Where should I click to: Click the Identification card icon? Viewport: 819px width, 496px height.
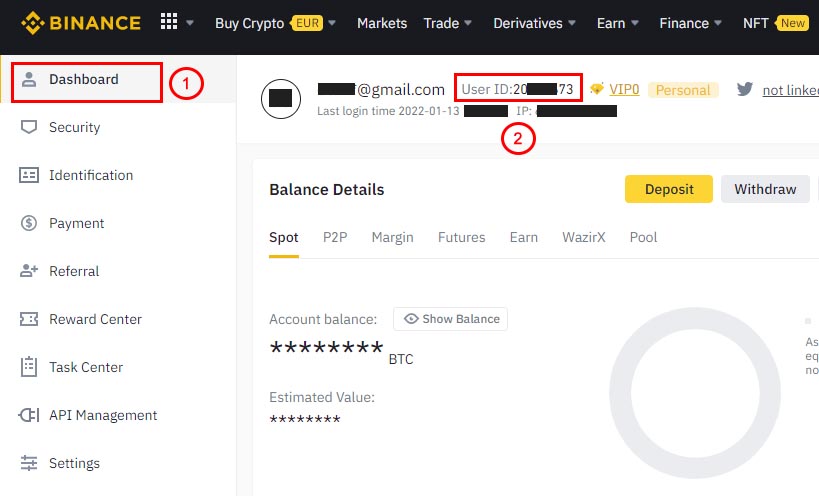pyautogui.click(x=29, y=175)
